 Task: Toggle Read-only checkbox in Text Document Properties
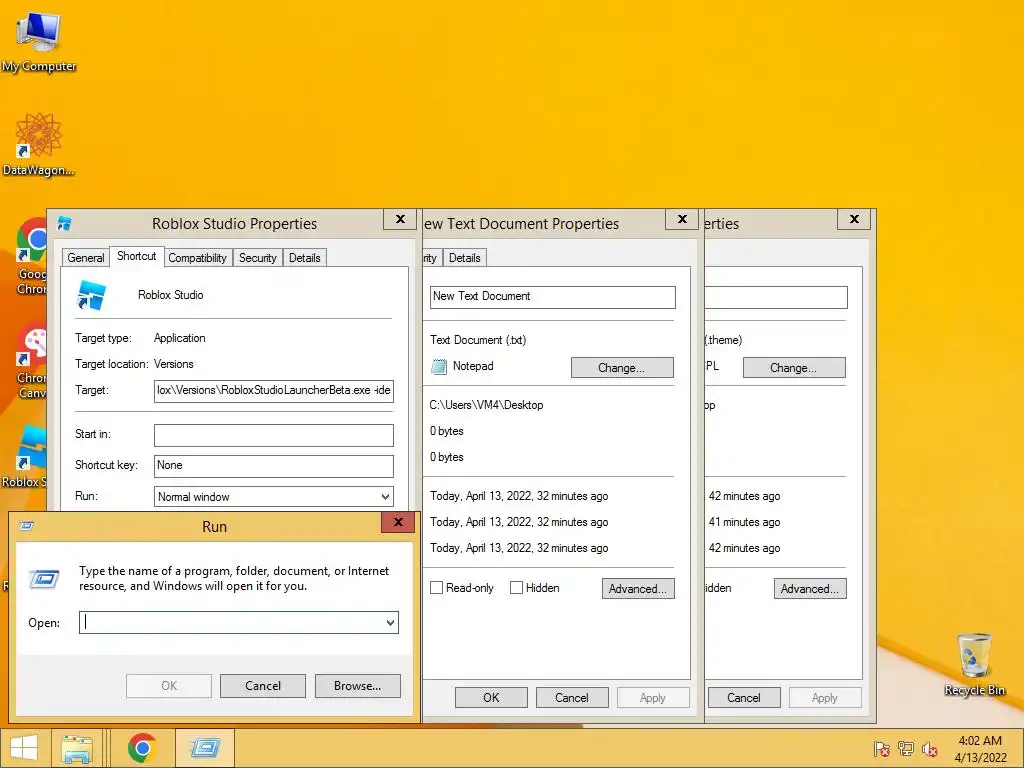coord(436,588)
